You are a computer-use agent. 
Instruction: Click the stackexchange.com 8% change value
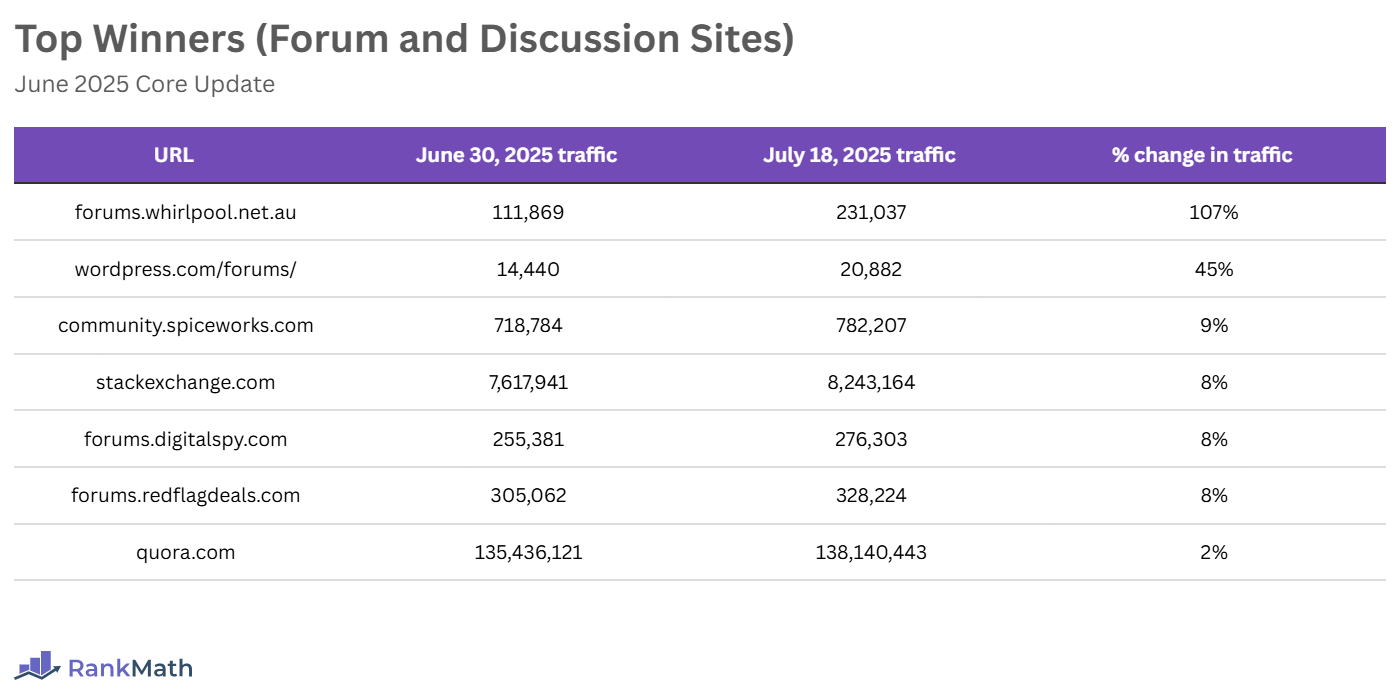pos(1214,382)
